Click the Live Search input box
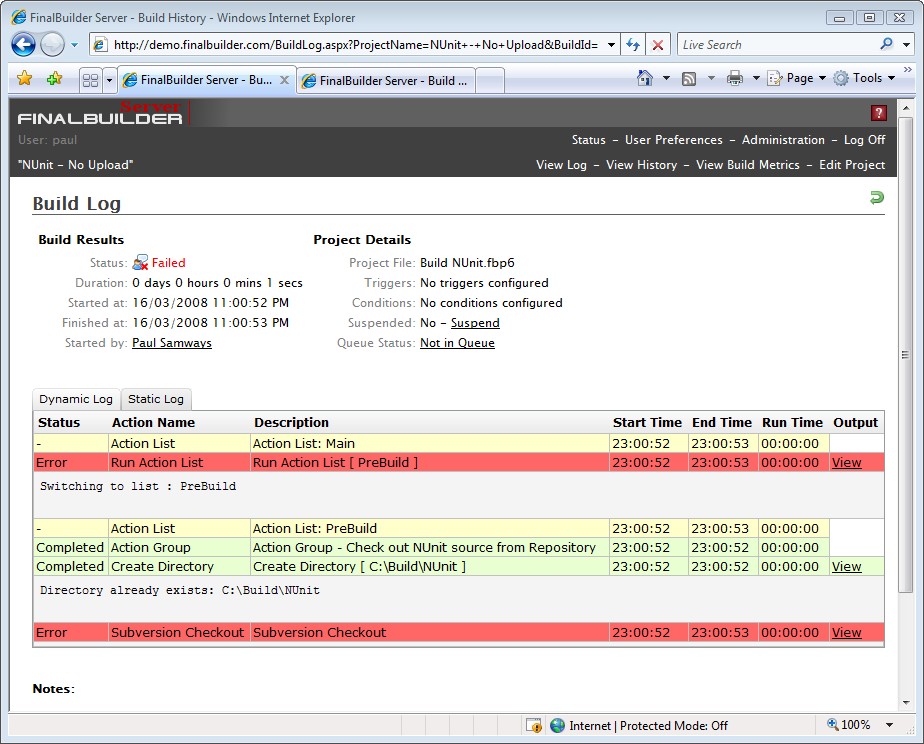The image size is (924, 744). pyautogui.click(x=777, y=45)
